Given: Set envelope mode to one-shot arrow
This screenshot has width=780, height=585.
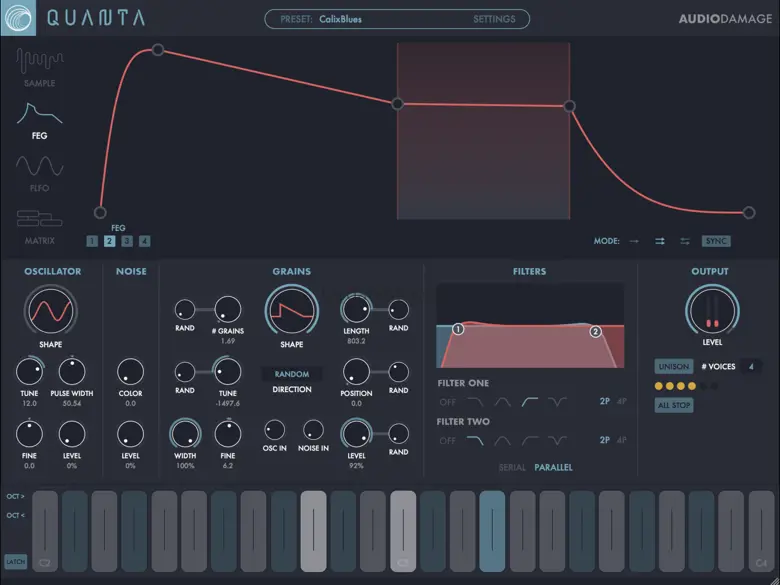Looking at the screenshot, I should pyautogui.click(x=633, y=241).
